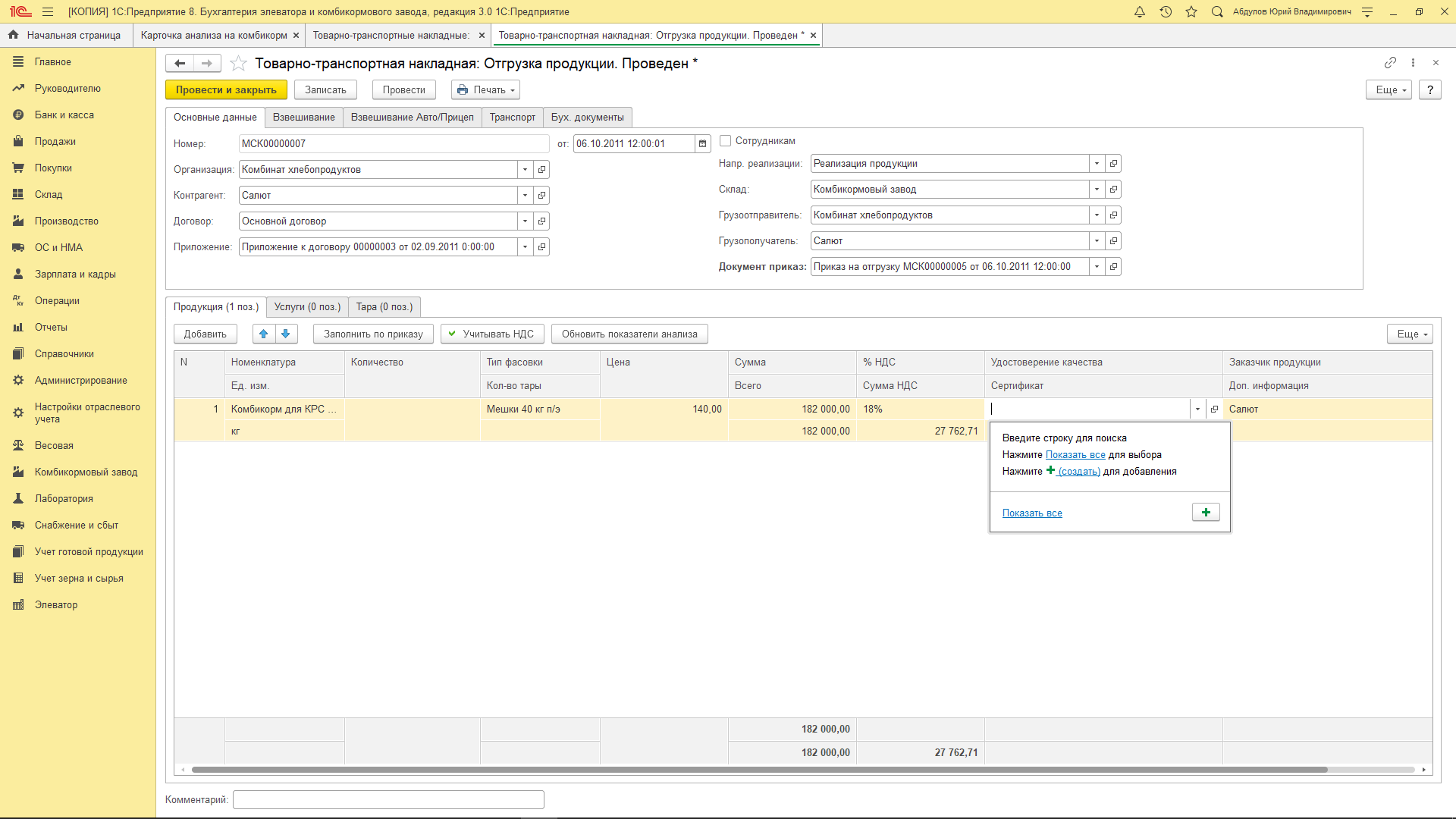
Task: Click Обновить показатели анализа button
Action: (629, 334)
